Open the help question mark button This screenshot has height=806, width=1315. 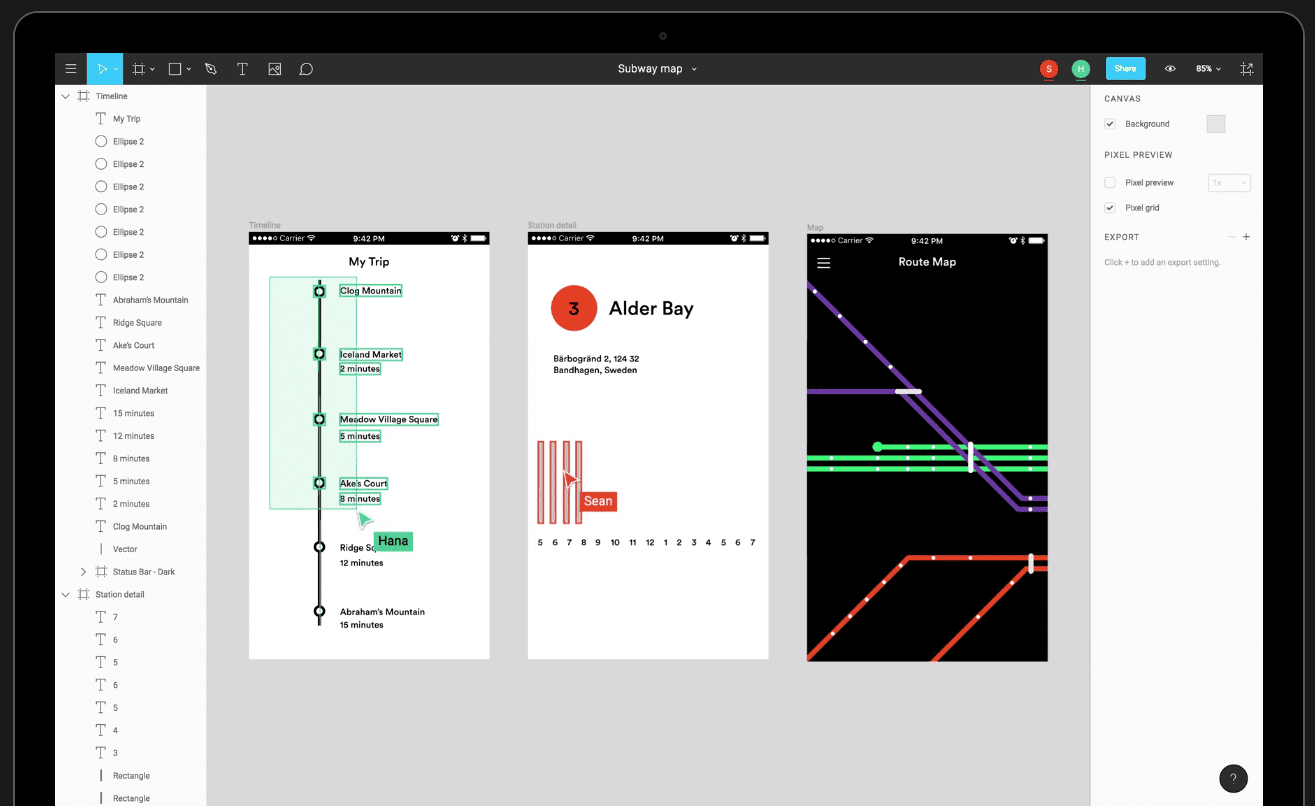point(1233,778)
